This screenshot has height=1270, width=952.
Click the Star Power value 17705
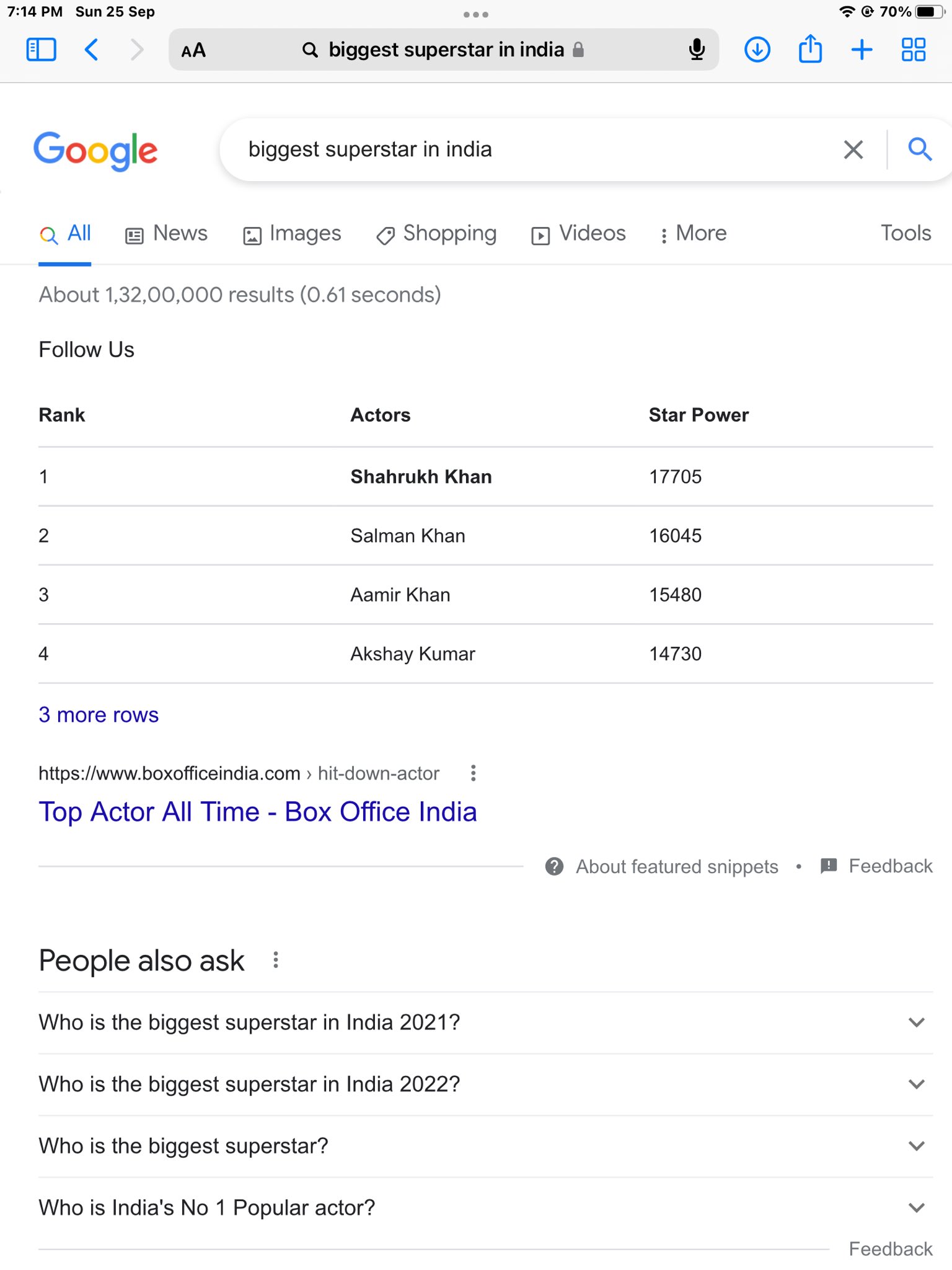[675, 477]
